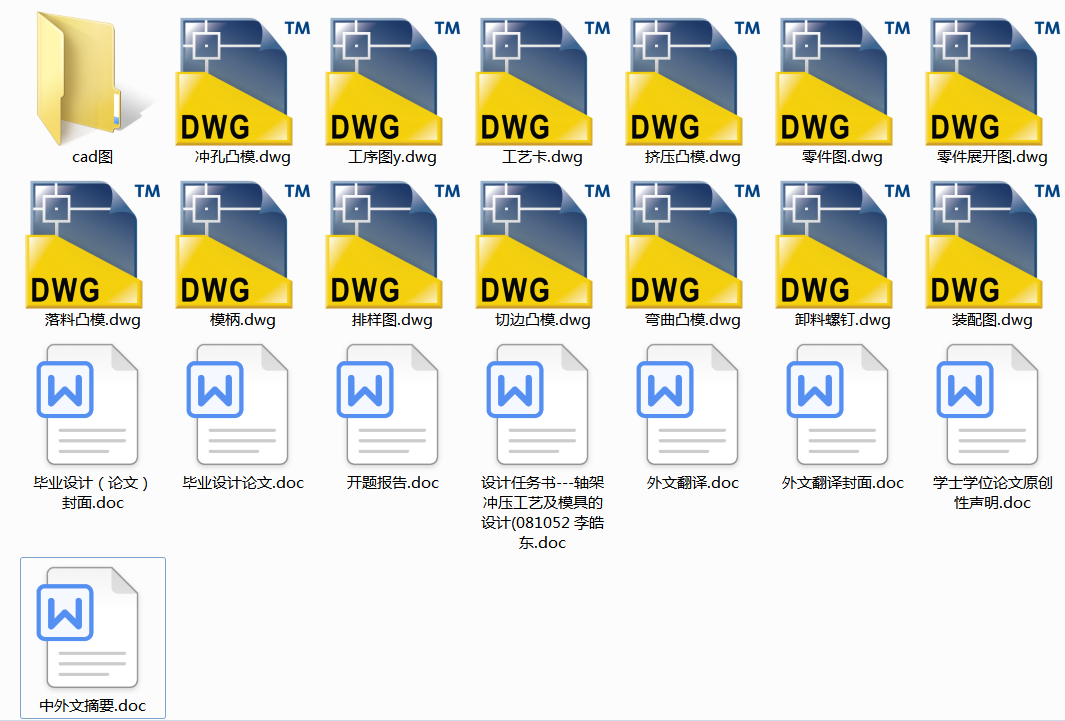Click the file name 零件展开图.dwg
1065x721 pixels.
[992, 157]
